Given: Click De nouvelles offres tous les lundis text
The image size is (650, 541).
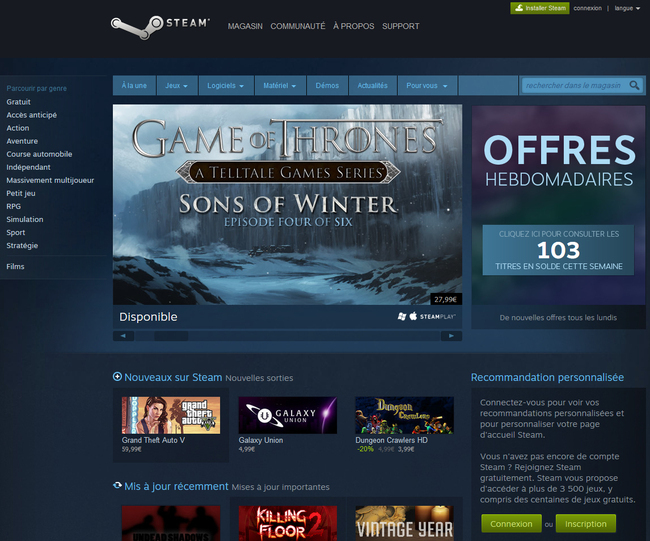Looking at the screenshot, I should (558, 318).
